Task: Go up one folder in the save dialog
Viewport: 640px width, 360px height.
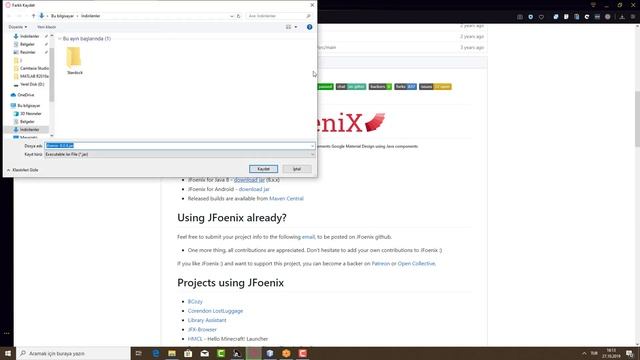Action: (33, 16)
